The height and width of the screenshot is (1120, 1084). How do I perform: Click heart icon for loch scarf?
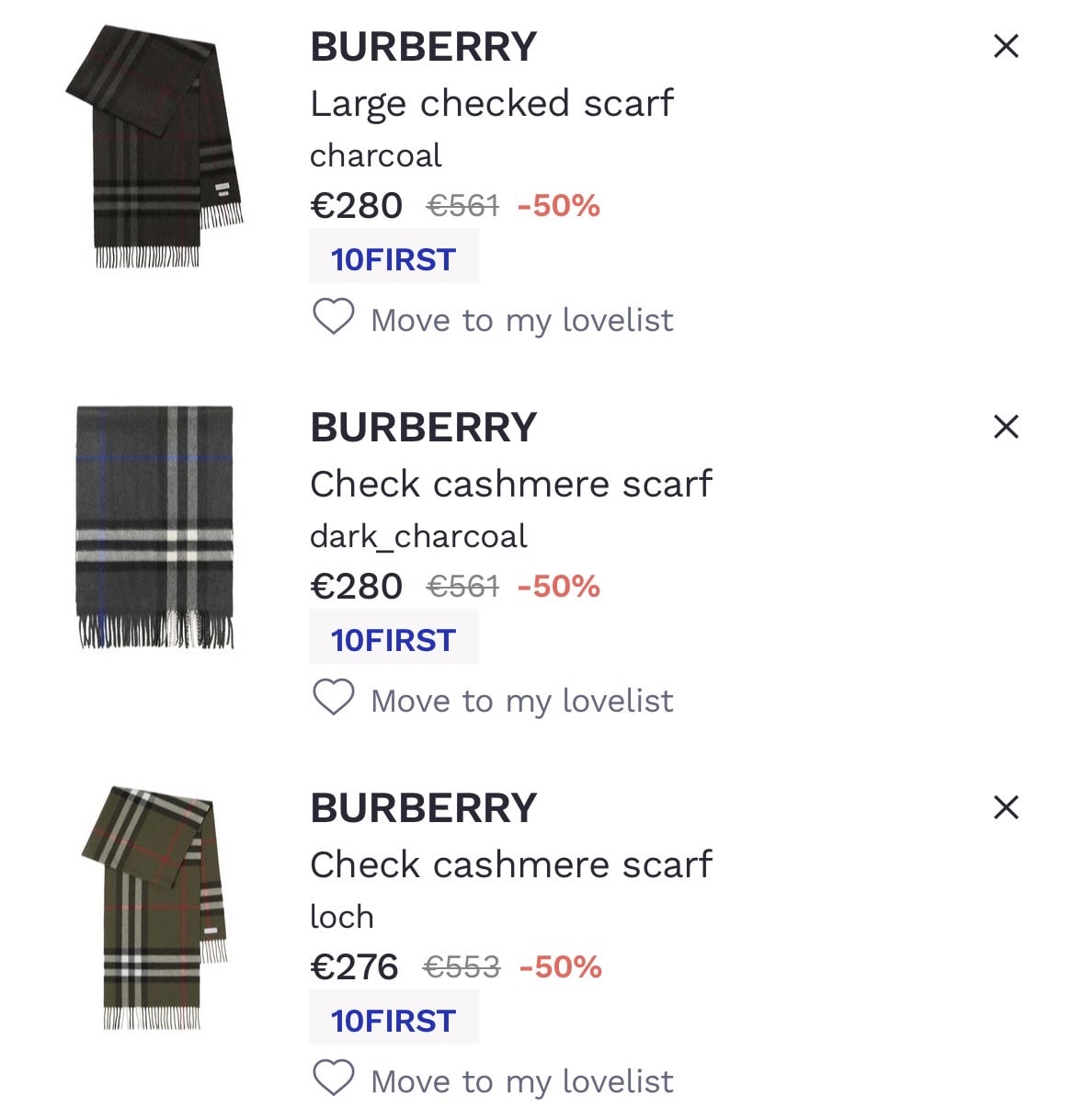[x=333, y=1080]
